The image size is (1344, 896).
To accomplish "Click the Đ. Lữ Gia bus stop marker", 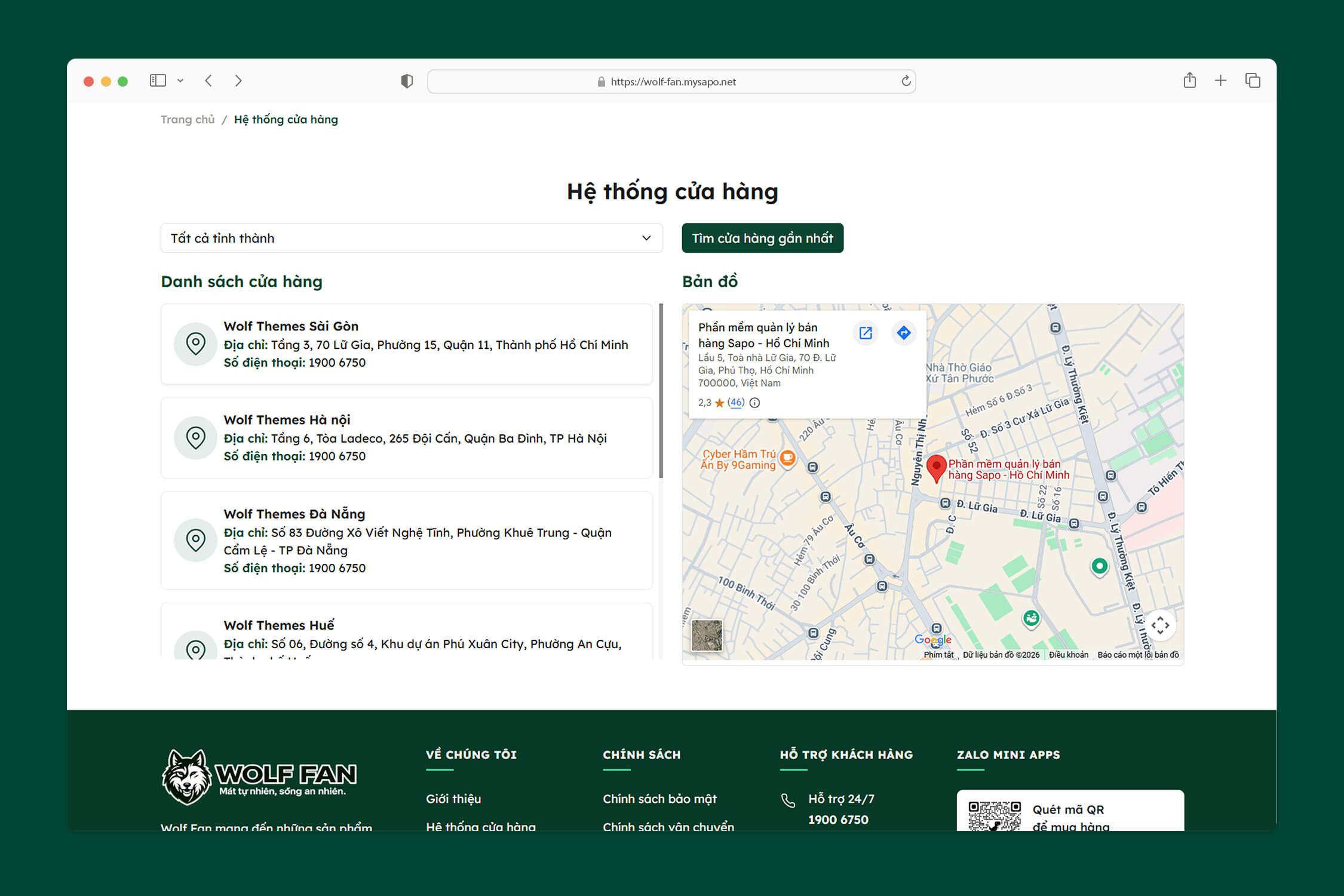I will click(945, 503).
